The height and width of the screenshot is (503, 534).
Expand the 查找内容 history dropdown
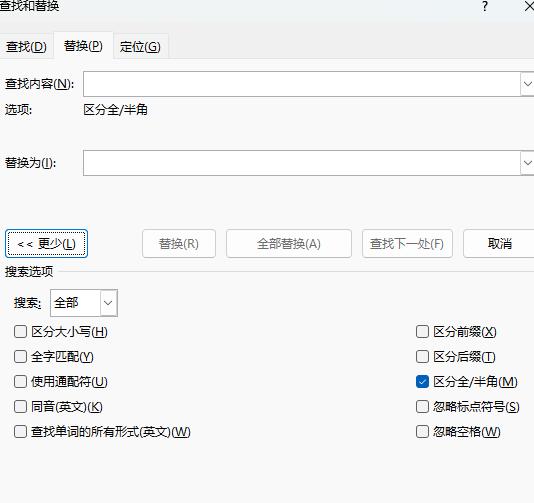(528, 84)
